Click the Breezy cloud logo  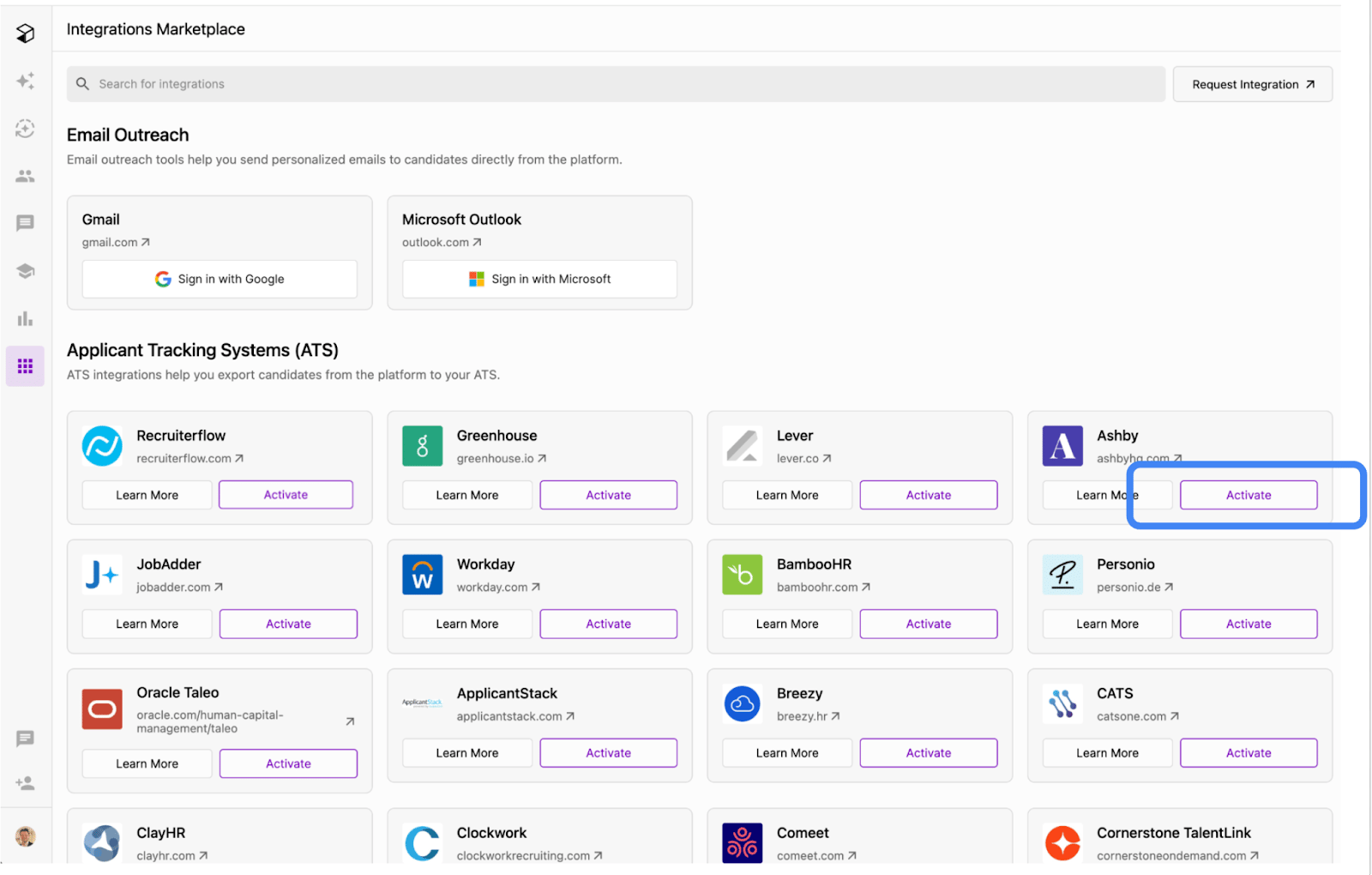pyautogui.click(x=743, y=704)
